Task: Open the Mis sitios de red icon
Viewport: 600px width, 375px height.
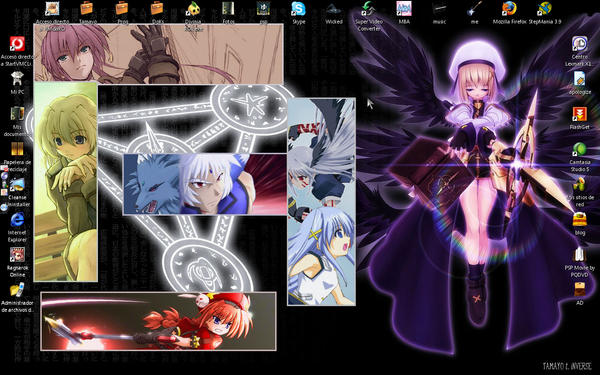Action: [x=580, y=184]
